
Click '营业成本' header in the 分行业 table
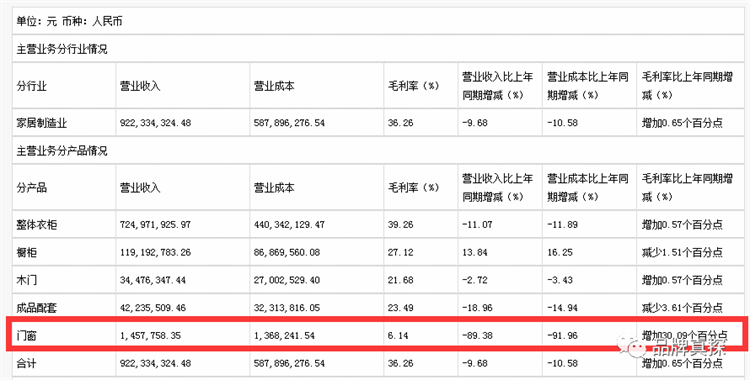coord(274,87)
